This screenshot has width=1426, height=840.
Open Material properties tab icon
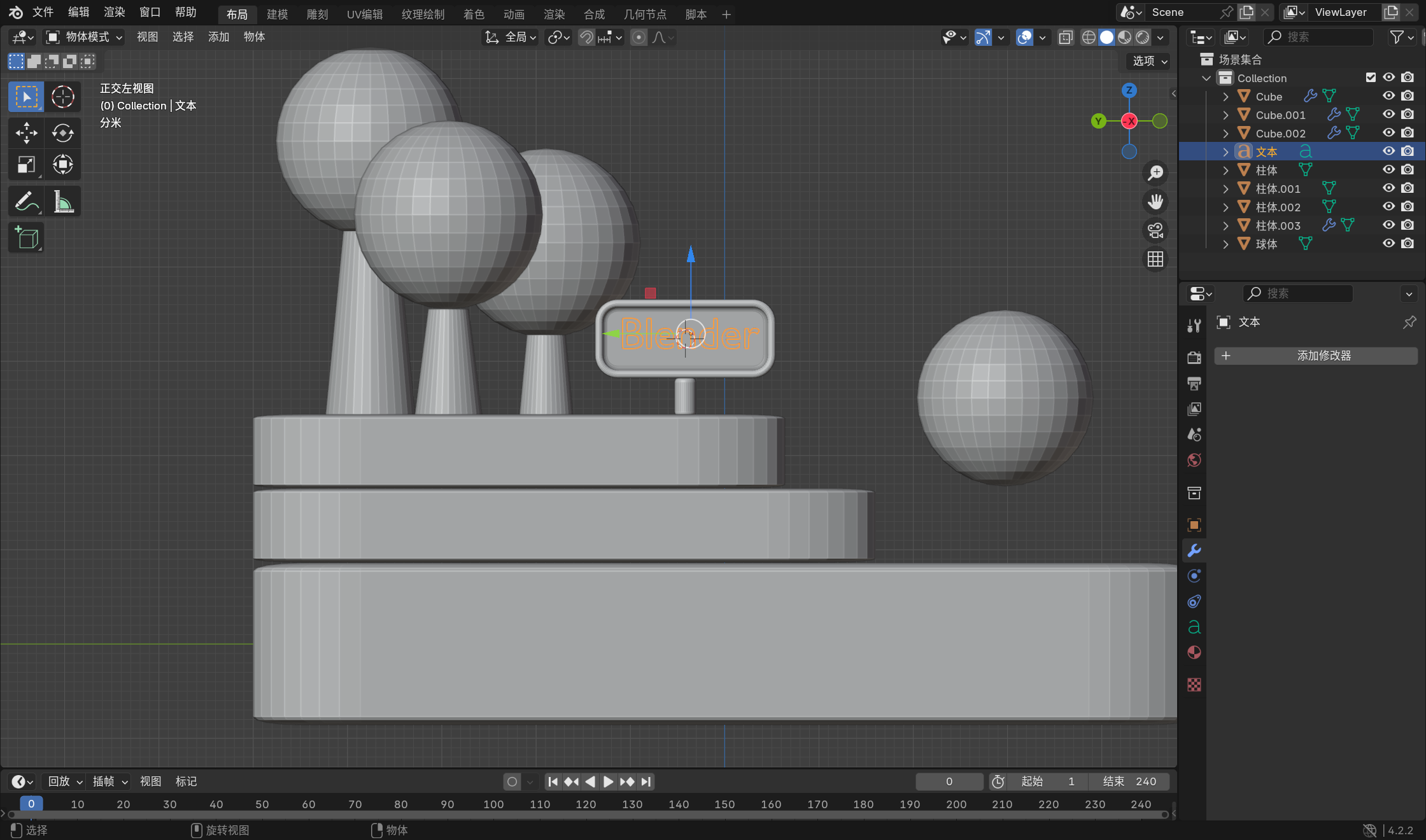pyautogui.click(x=1194, y=653)
